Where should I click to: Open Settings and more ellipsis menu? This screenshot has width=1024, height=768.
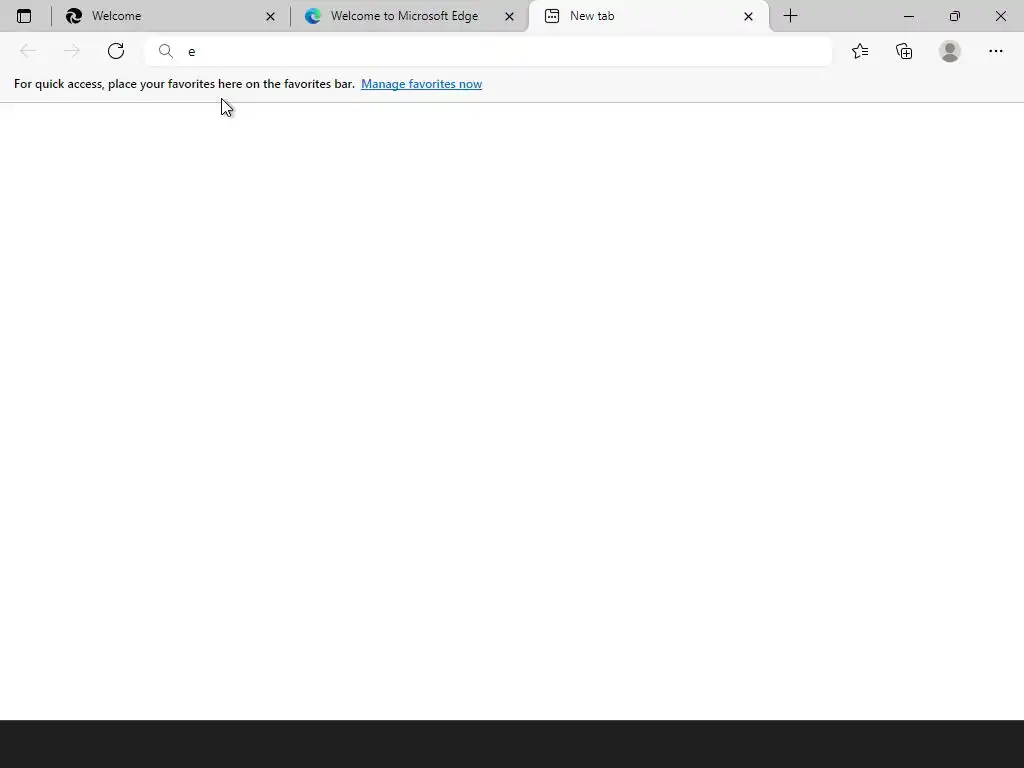[995, 51]
